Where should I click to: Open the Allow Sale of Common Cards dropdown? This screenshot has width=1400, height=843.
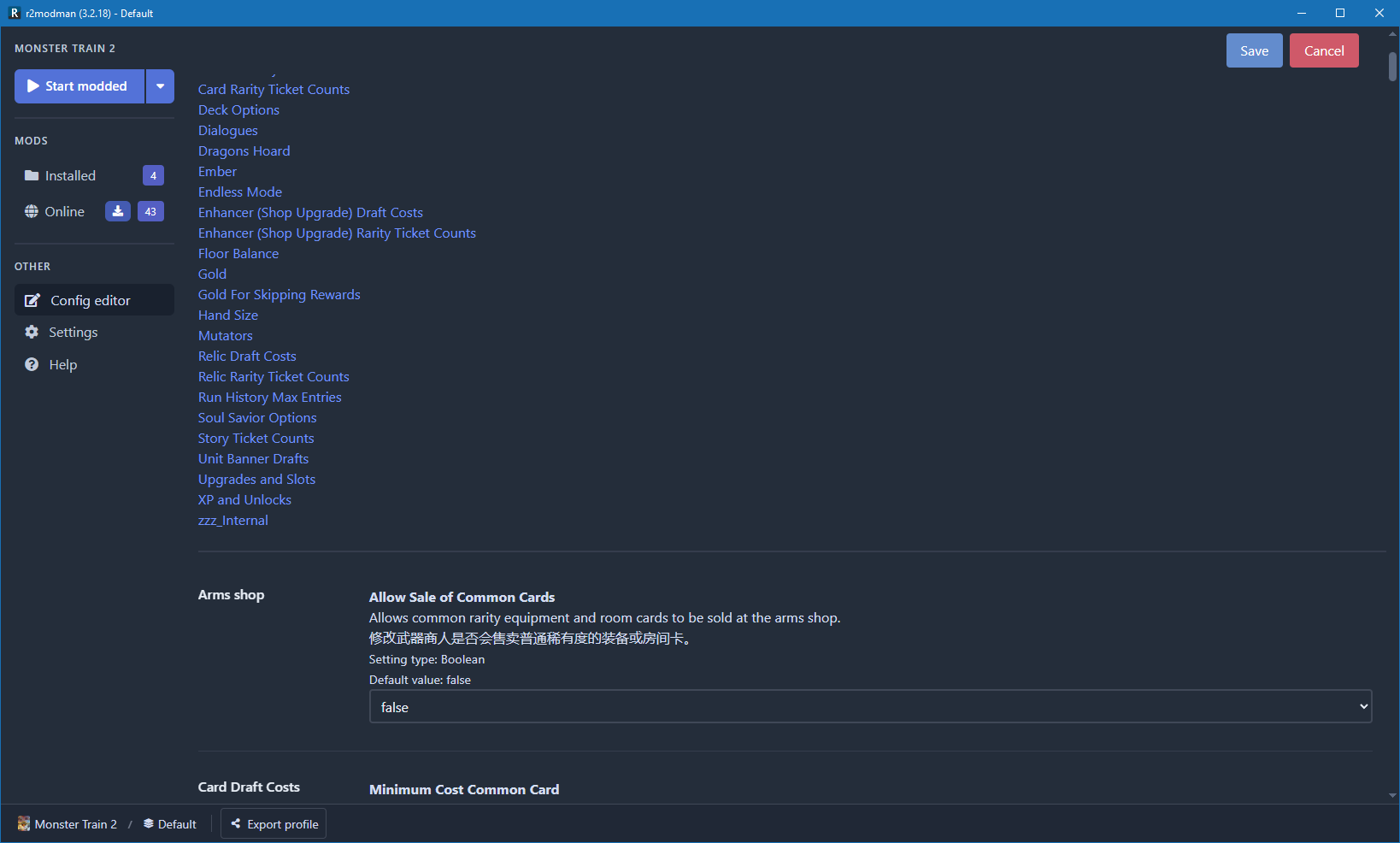(x=870, y=706)
